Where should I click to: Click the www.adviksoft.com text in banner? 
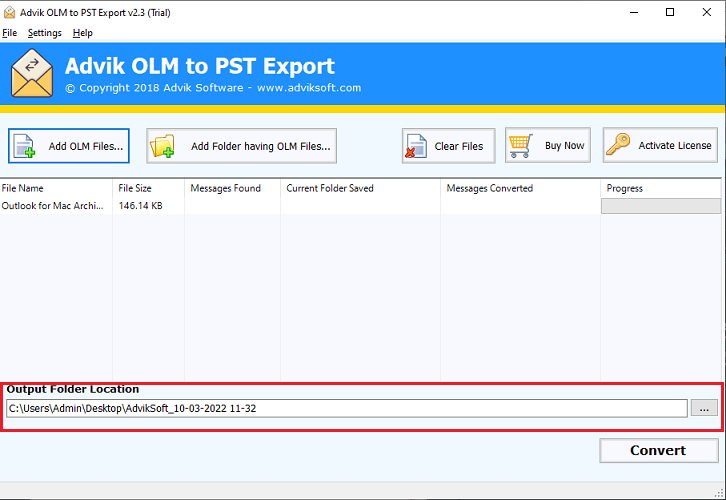coord(309,88)
